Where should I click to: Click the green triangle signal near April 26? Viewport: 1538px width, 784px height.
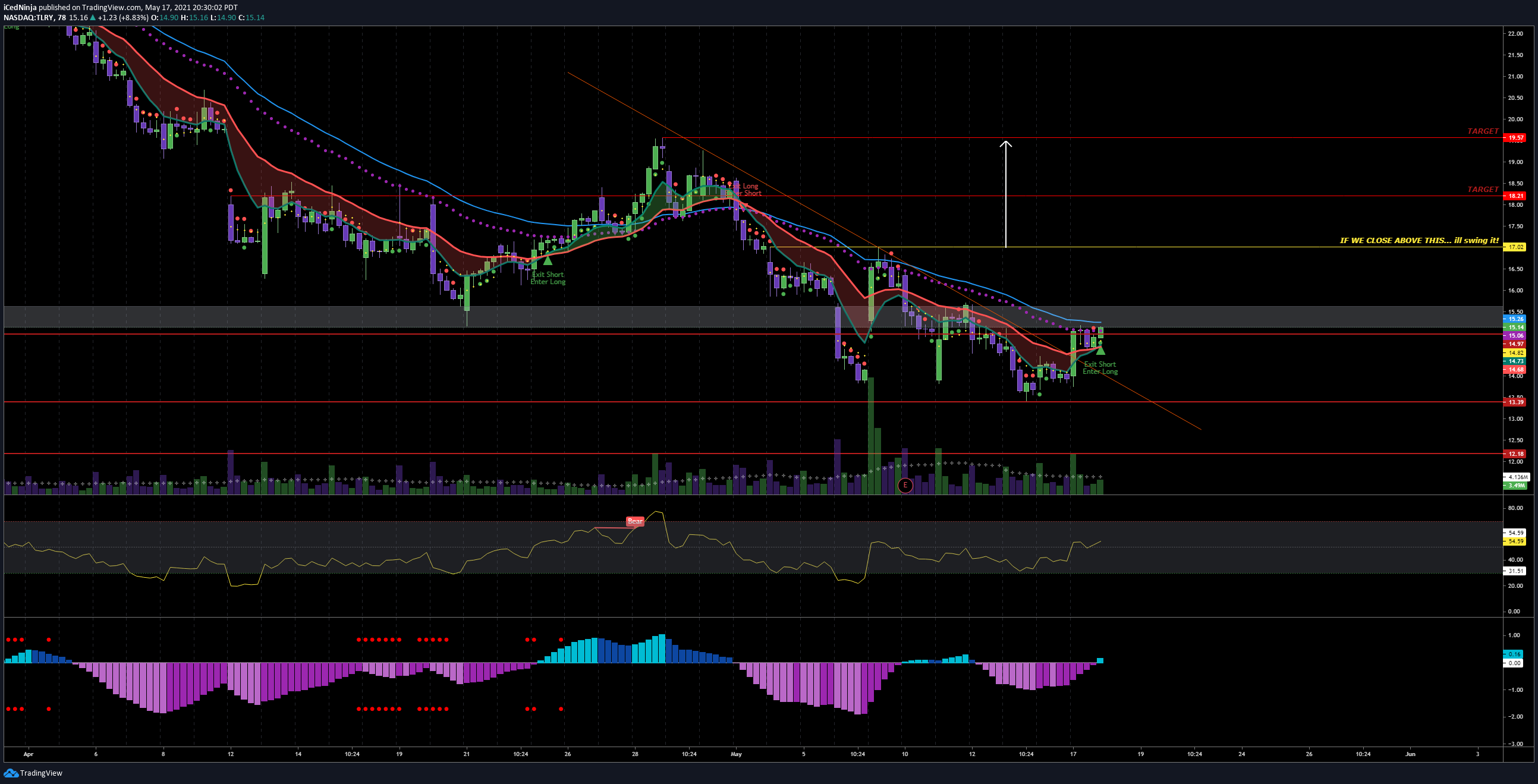(x=548, y=260)
